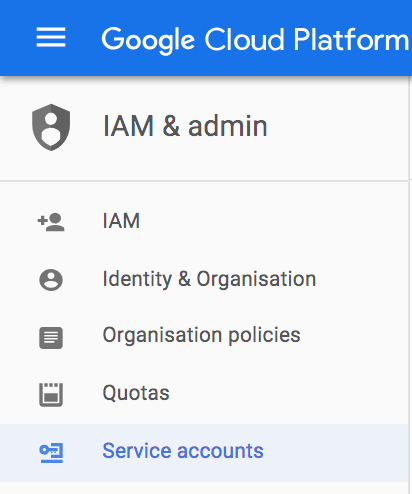The image size is (412, 494).
Task: Click the word Google in the header
Action: [148, 41]
